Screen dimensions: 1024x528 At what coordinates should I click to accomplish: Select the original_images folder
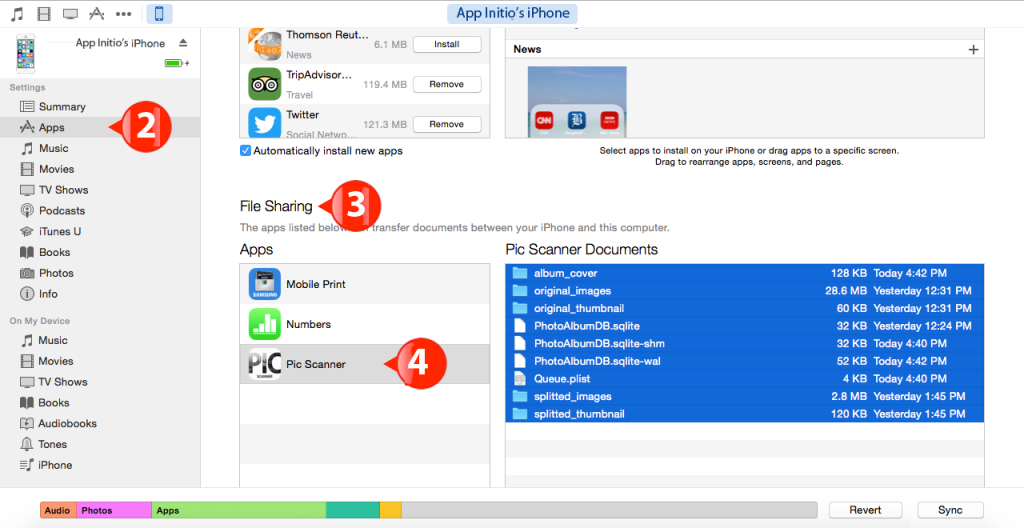[744, 291]
